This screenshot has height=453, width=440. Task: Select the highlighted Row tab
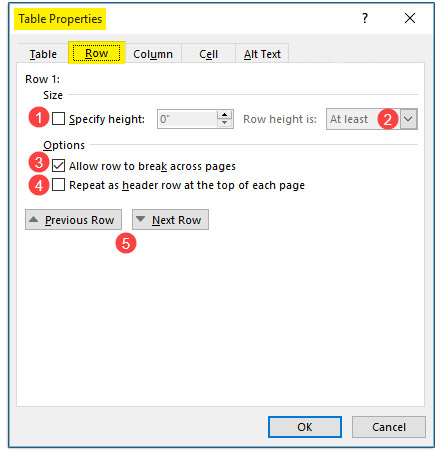[97, 53]
